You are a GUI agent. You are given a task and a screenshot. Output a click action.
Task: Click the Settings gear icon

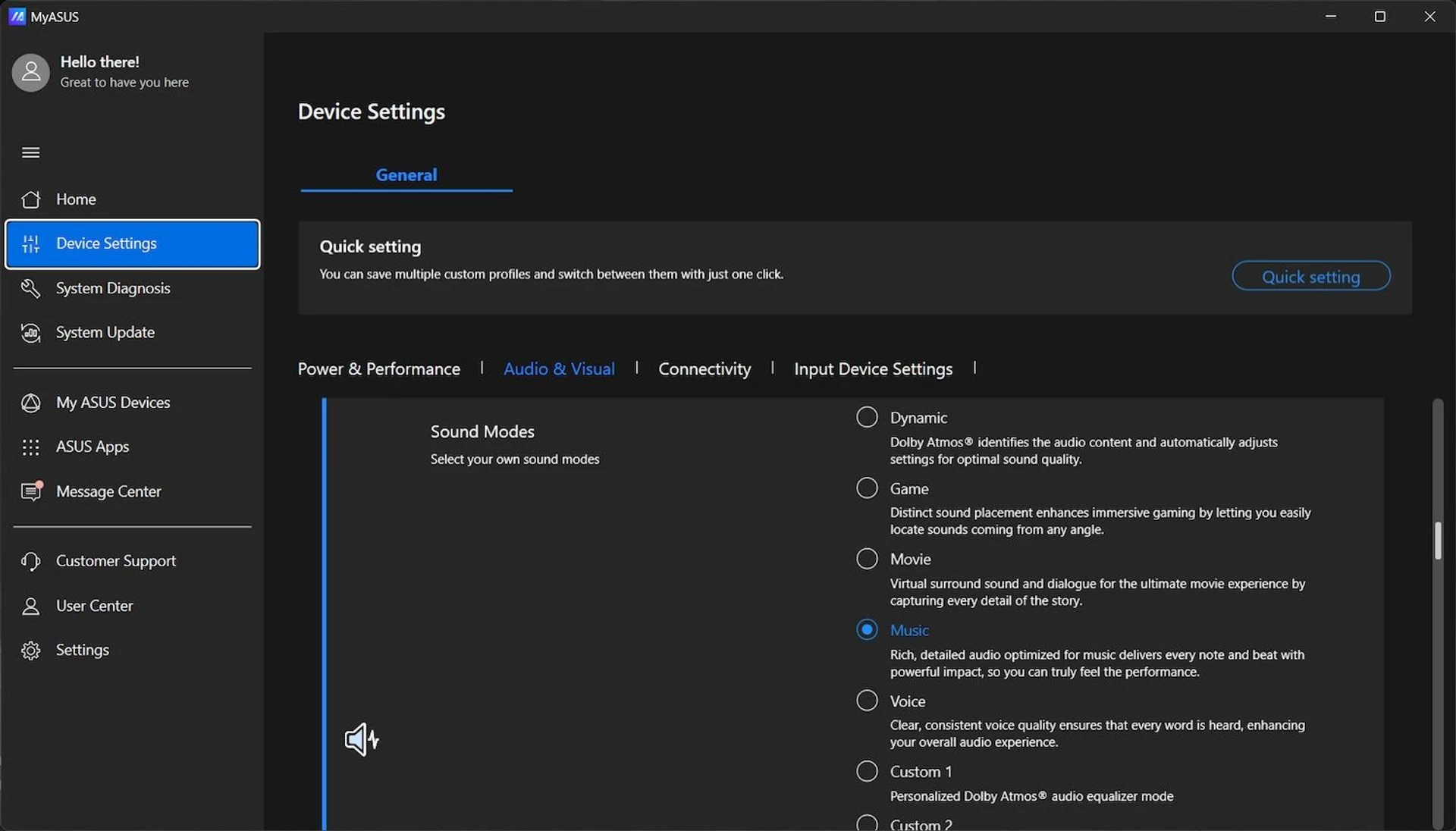pyautogui.click(x=31, y=651)
